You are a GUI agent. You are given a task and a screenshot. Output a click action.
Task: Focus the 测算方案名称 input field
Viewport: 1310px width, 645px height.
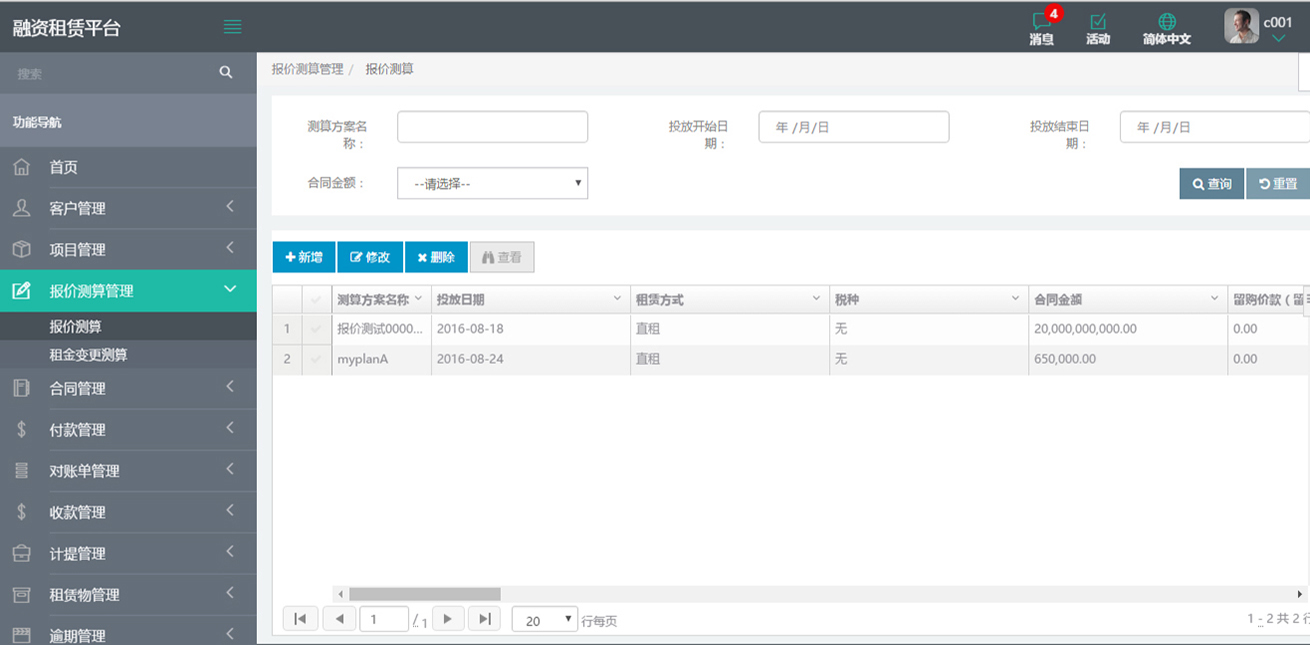[x=492, y=127]
